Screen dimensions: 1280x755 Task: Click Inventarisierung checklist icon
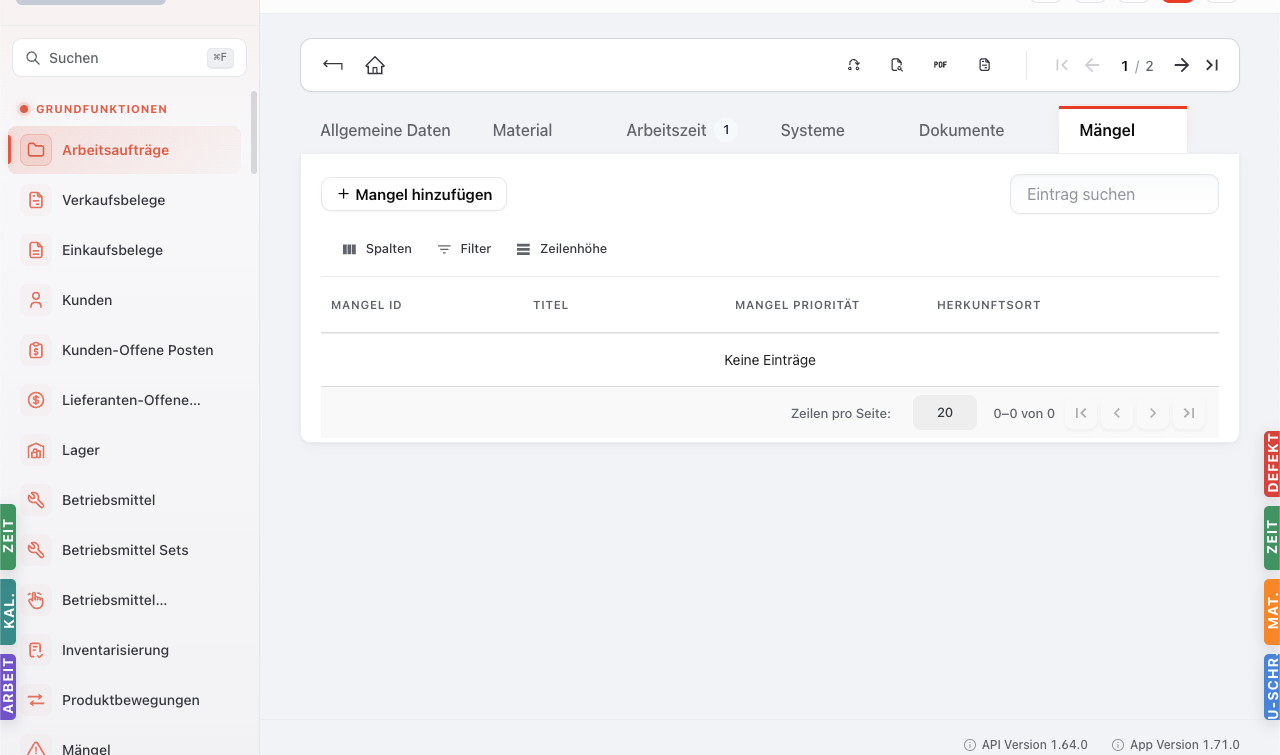point(36,650)
